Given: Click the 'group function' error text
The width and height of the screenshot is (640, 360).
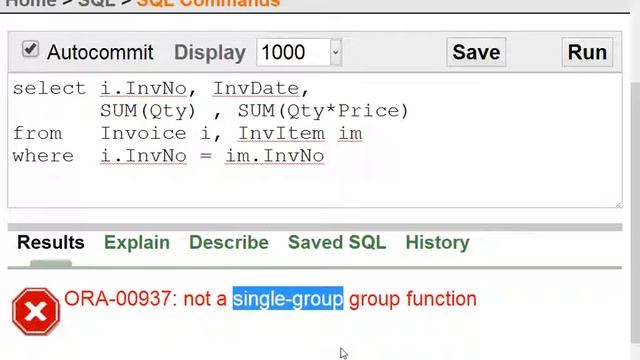Looking at the screenshot, I should click(x=413, y=299).
